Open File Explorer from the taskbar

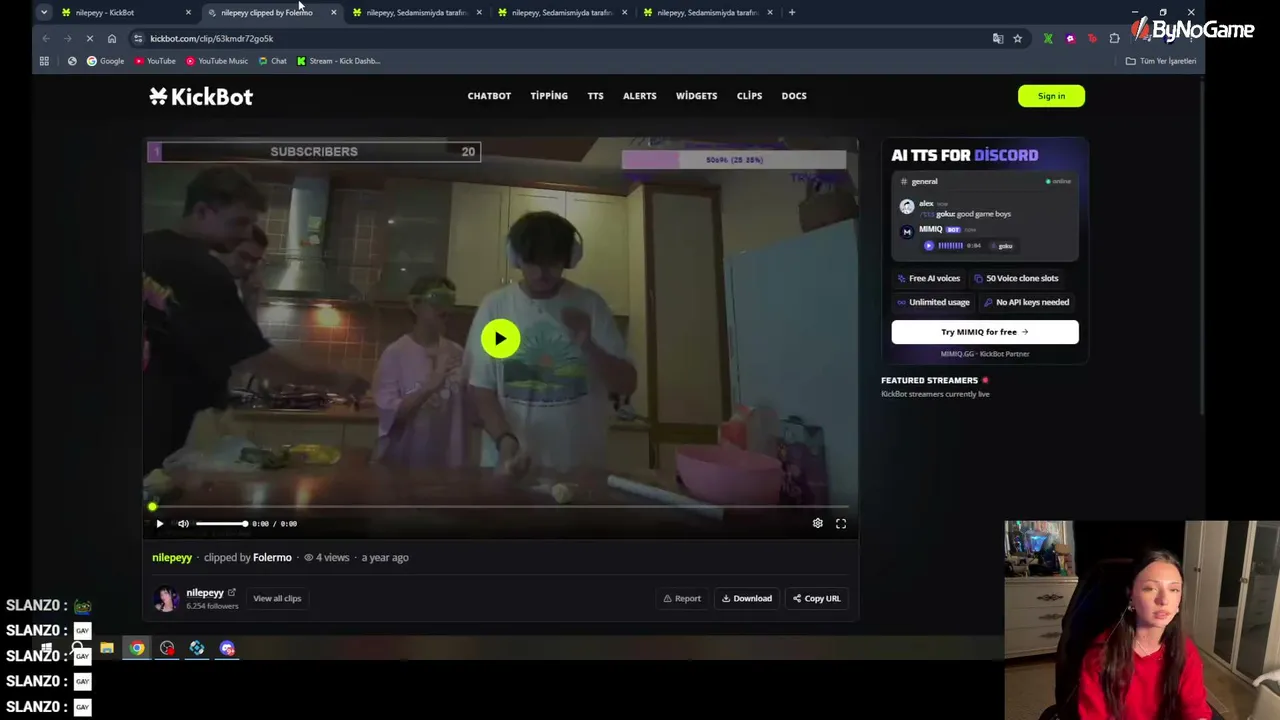107,648
